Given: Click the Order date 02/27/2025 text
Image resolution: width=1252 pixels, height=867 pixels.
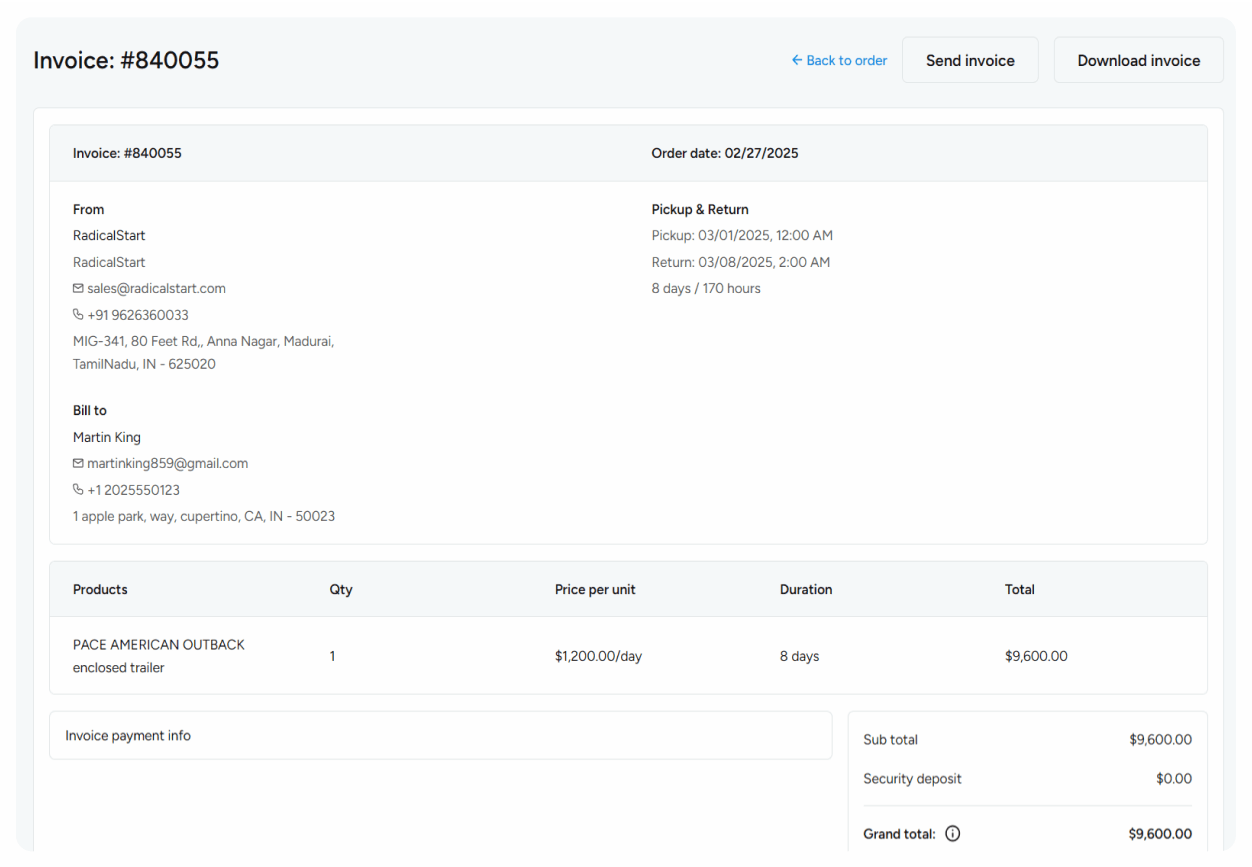Looking at the screenshot, I should click(724, 153).
